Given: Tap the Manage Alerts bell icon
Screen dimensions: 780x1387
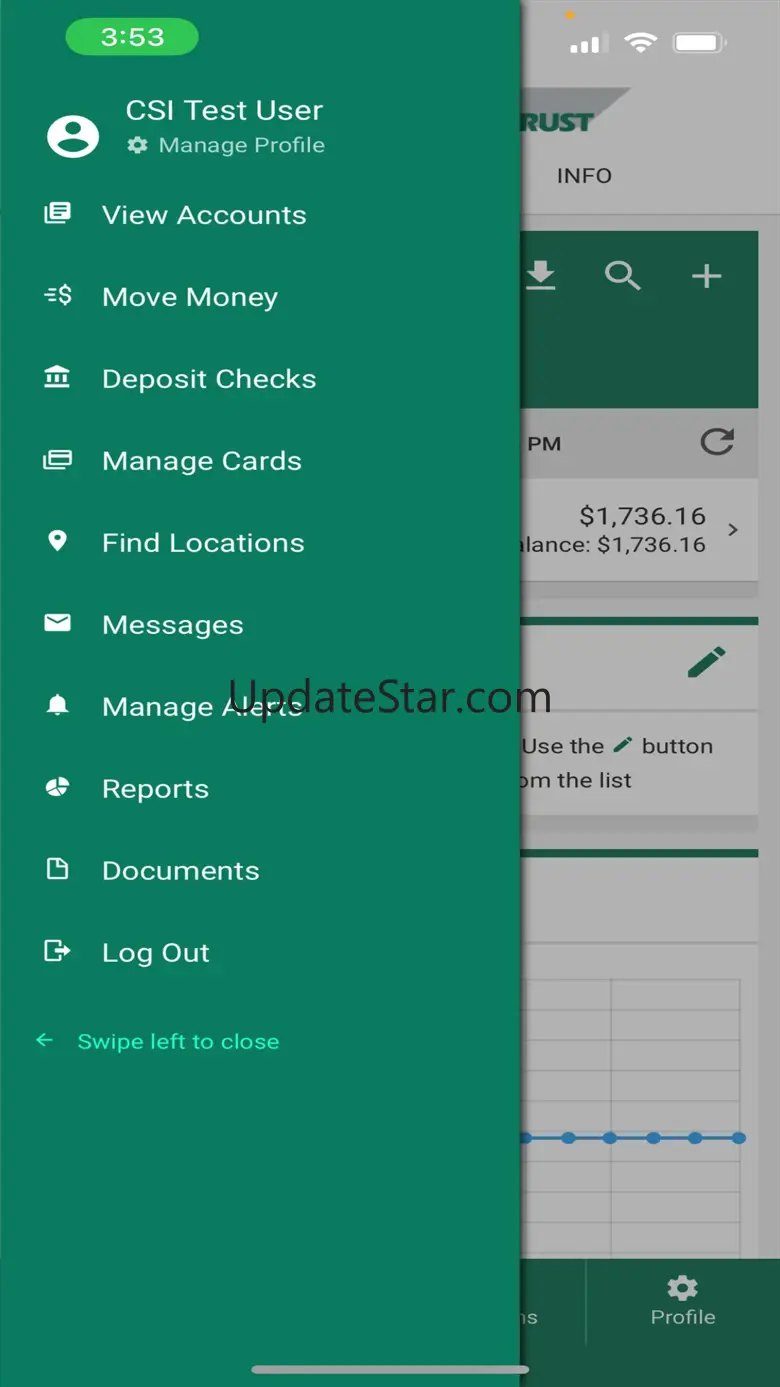Looking at the screenshot, I should click(58, 705).
